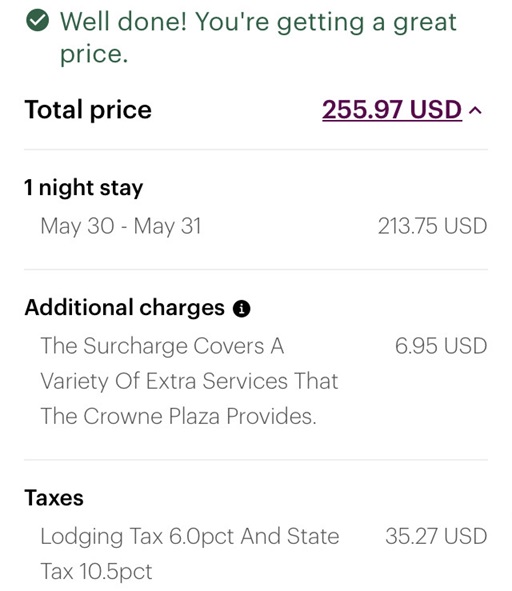
Task: Select the "Well done! You're getting a great price" message
Action: (258, 38)
